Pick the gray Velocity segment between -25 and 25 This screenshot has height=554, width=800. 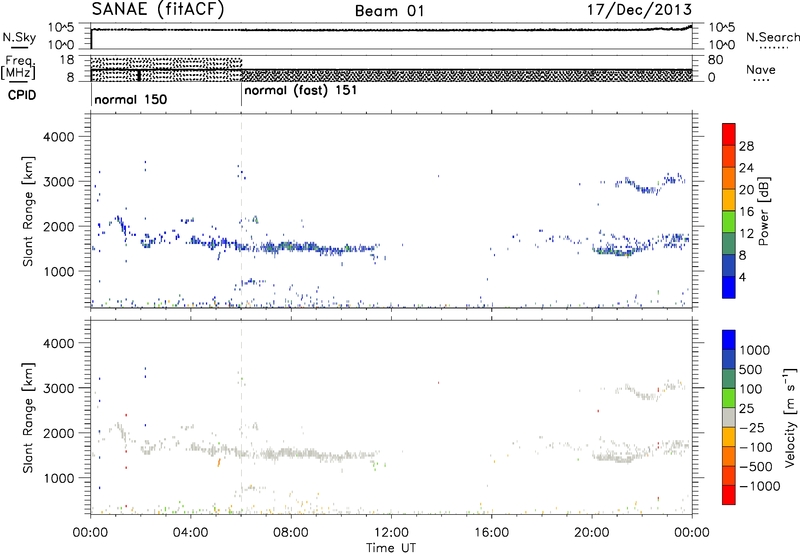[729, 417]
